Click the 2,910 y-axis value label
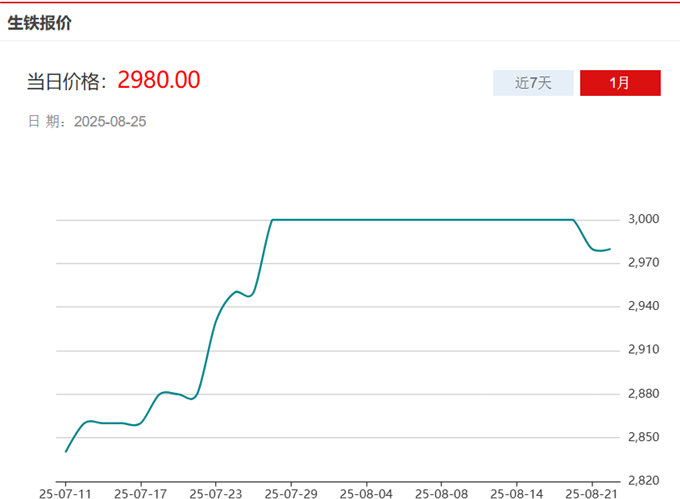 [644, 350]
